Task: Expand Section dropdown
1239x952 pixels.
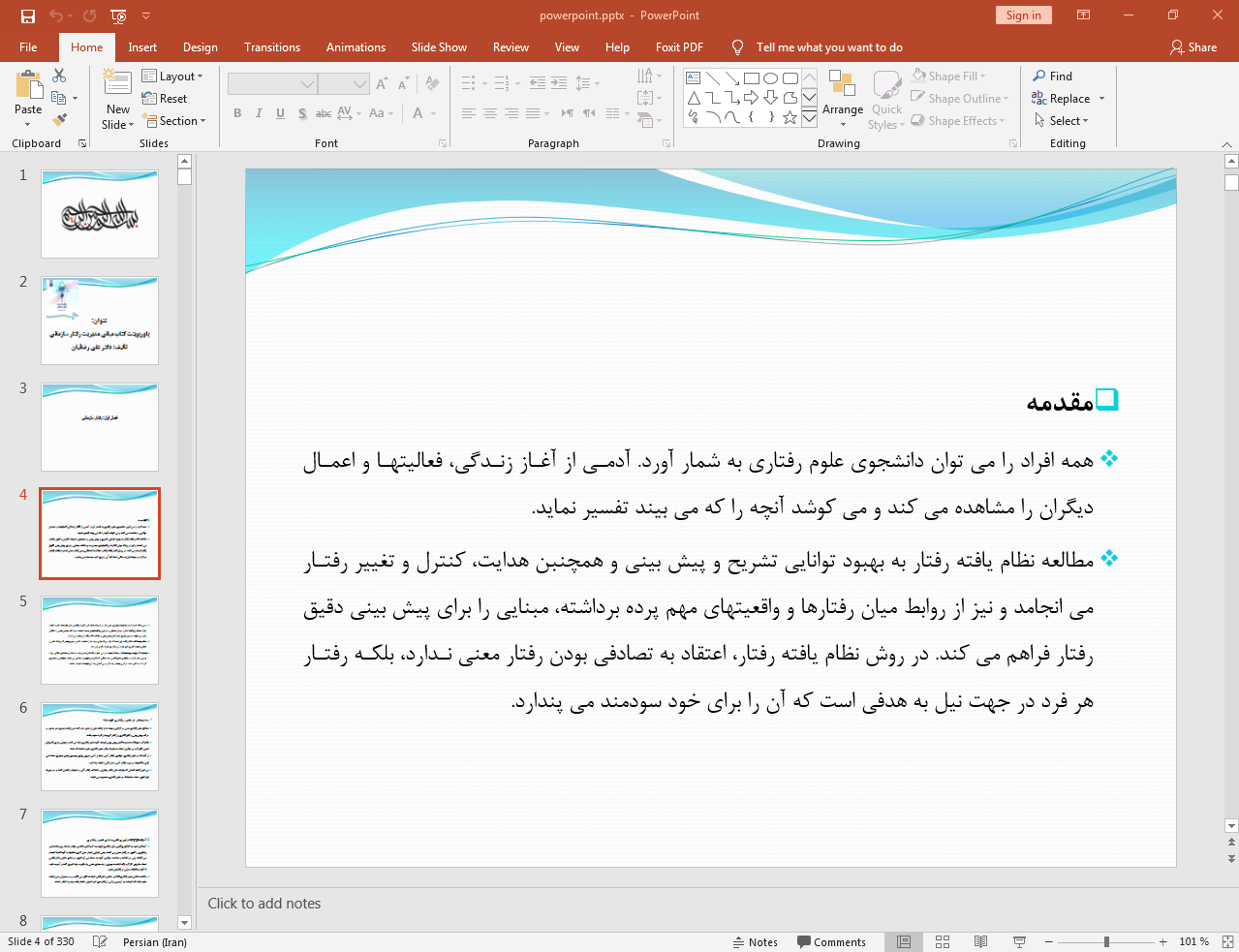Action: (x=174, y=120)
